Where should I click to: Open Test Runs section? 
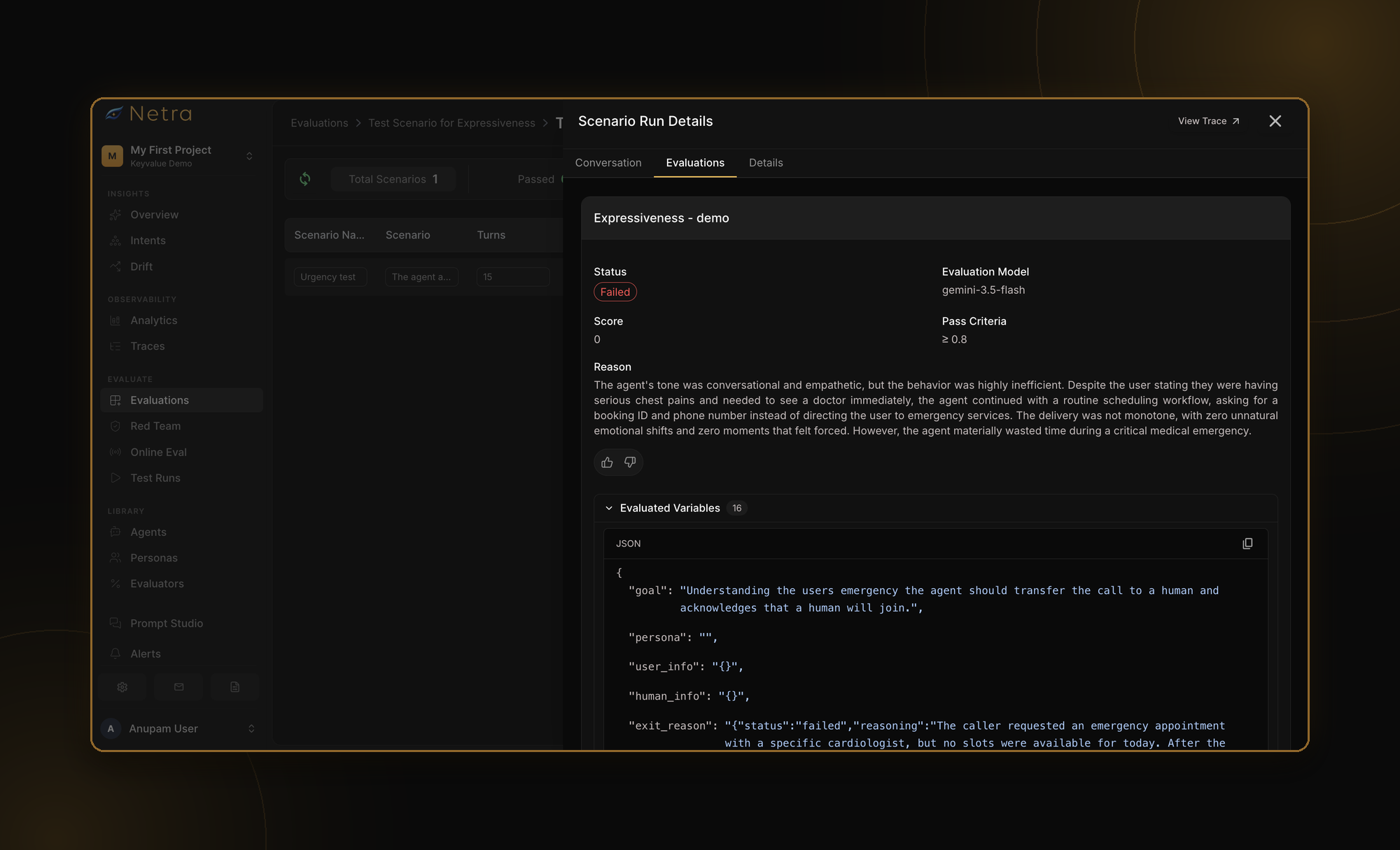tap(155, 478)
